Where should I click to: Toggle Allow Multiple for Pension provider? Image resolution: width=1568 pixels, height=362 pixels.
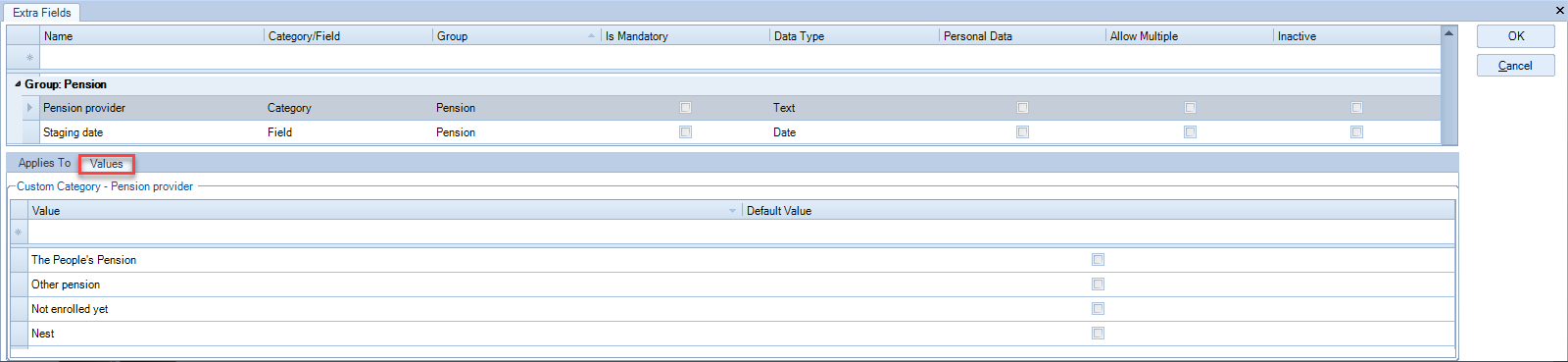coord(1191,108)
